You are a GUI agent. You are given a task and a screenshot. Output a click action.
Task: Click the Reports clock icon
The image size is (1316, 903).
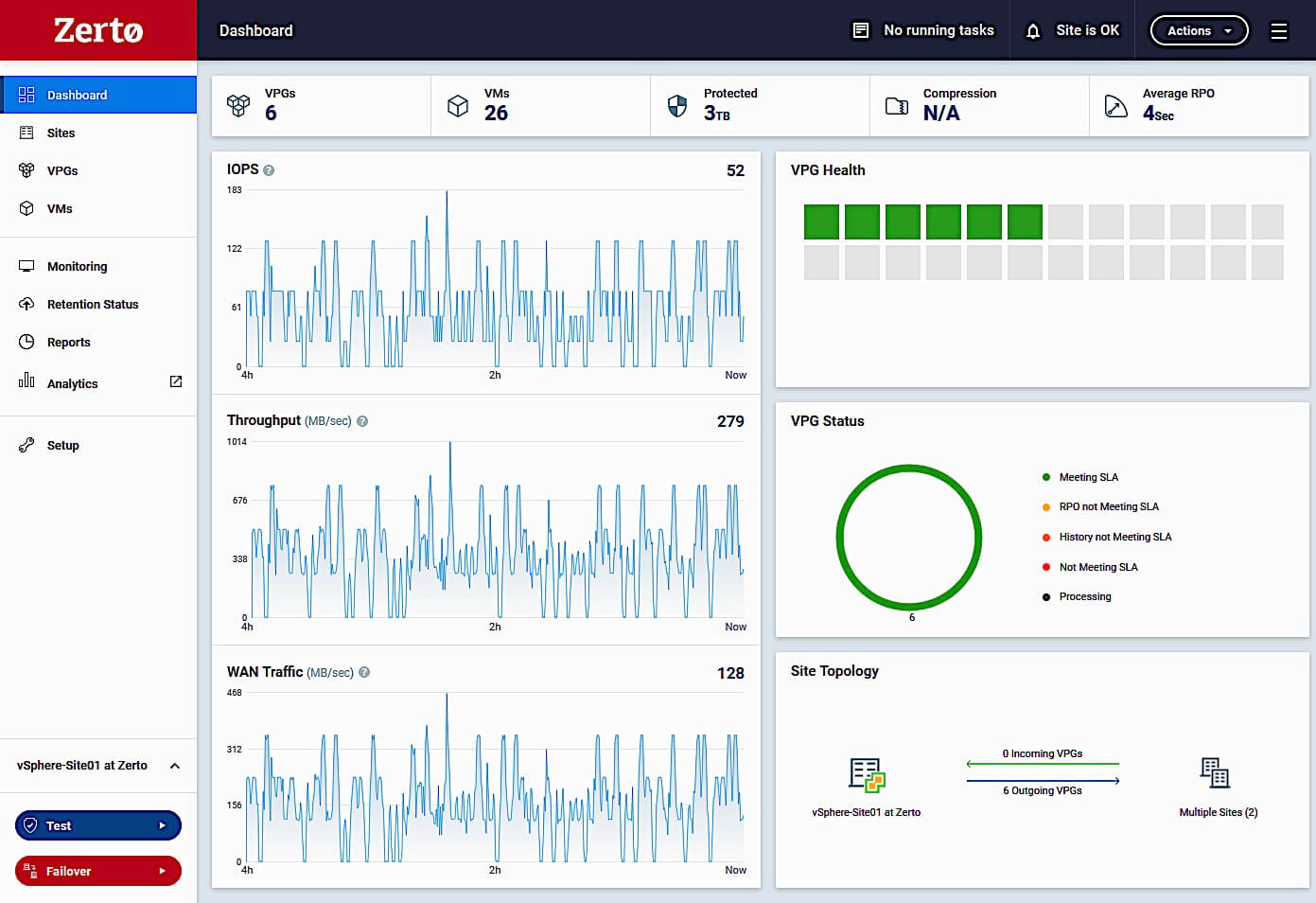[x=26, y=342]
